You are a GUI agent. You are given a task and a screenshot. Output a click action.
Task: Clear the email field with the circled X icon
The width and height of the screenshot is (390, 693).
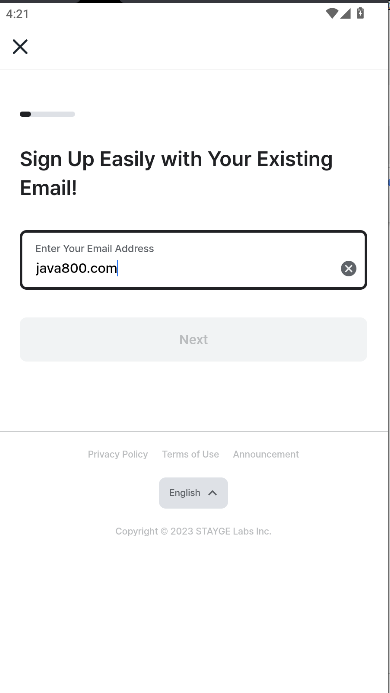[348, 268]
